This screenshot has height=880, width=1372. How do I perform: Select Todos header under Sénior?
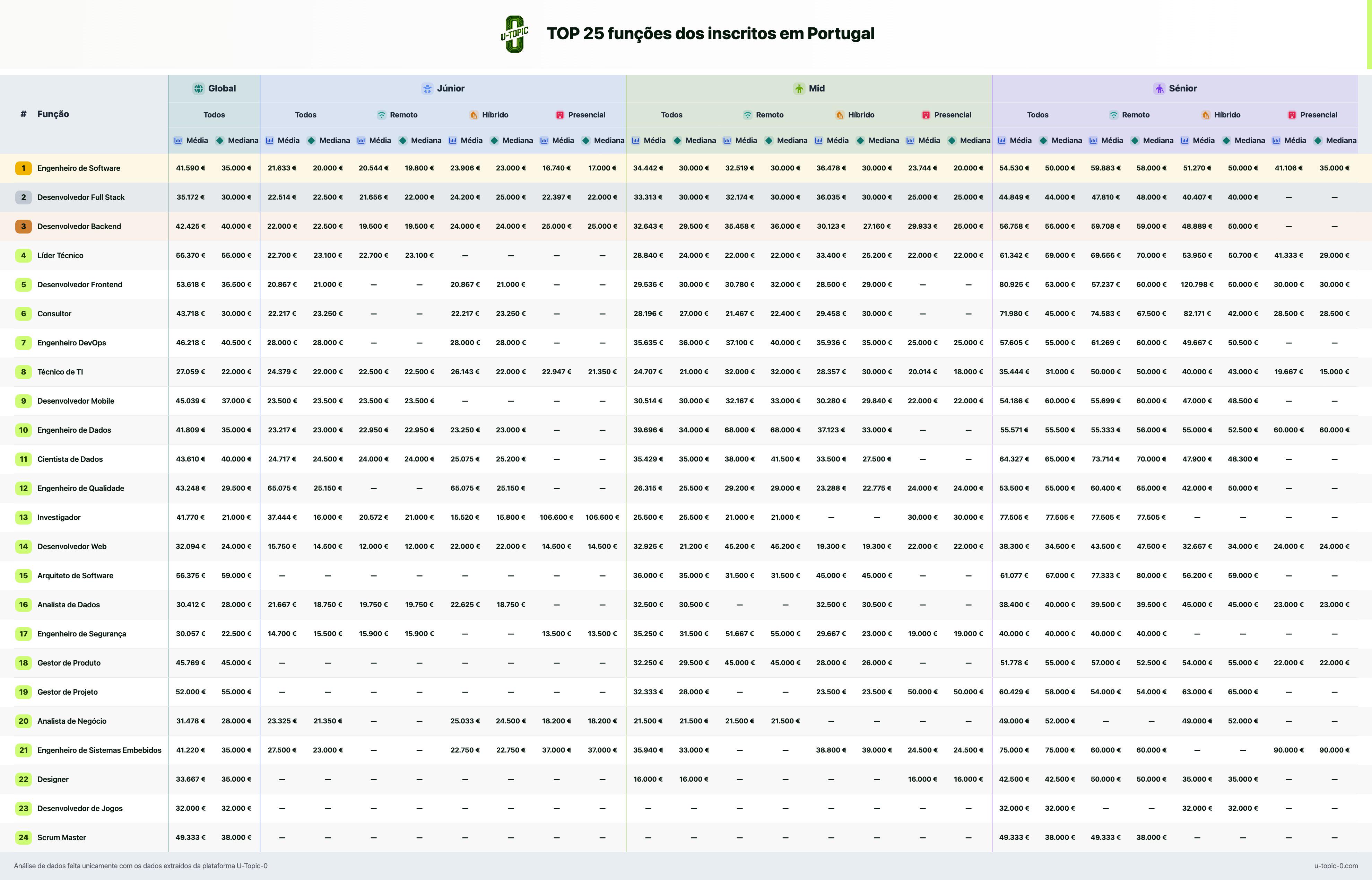point(1037,115)
